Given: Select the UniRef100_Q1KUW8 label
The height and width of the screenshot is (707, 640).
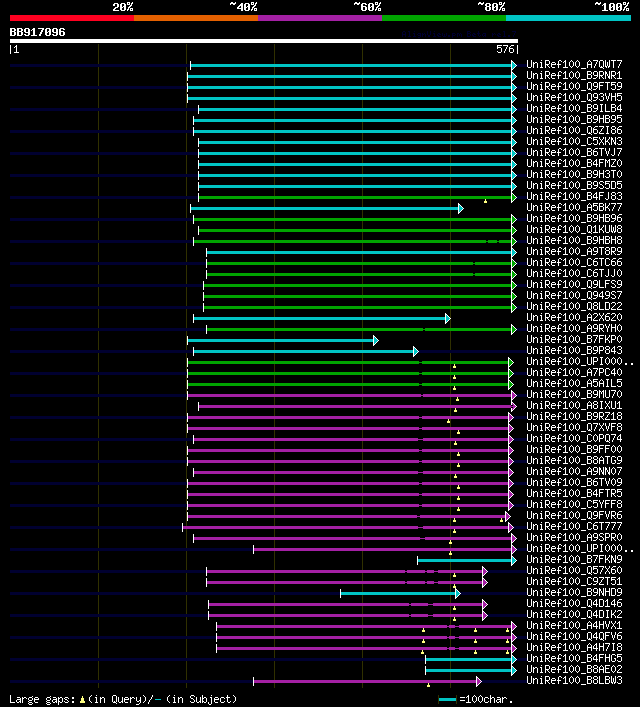Looking at the screenshot, I should point(574,230).
